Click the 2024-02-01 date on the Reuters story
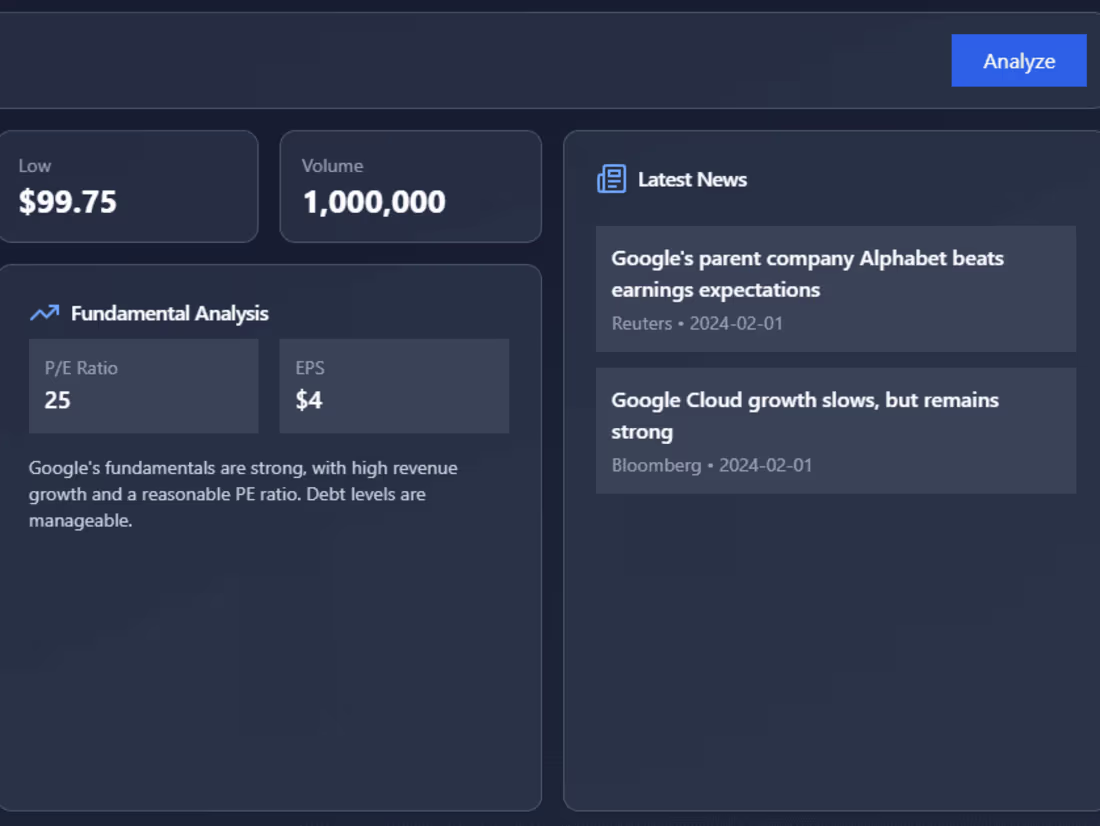1100x826 pixels. click(736, 323)
